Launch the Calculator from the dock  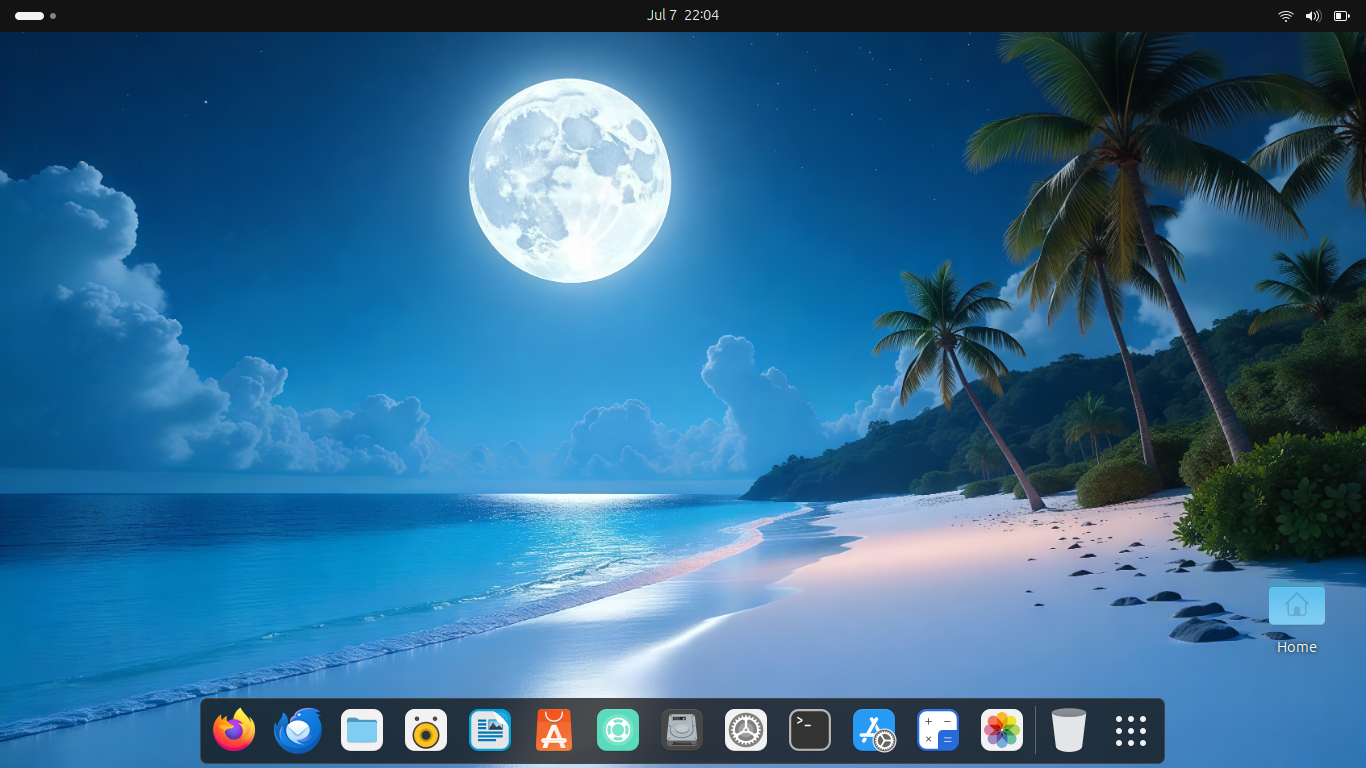[938, 730]
